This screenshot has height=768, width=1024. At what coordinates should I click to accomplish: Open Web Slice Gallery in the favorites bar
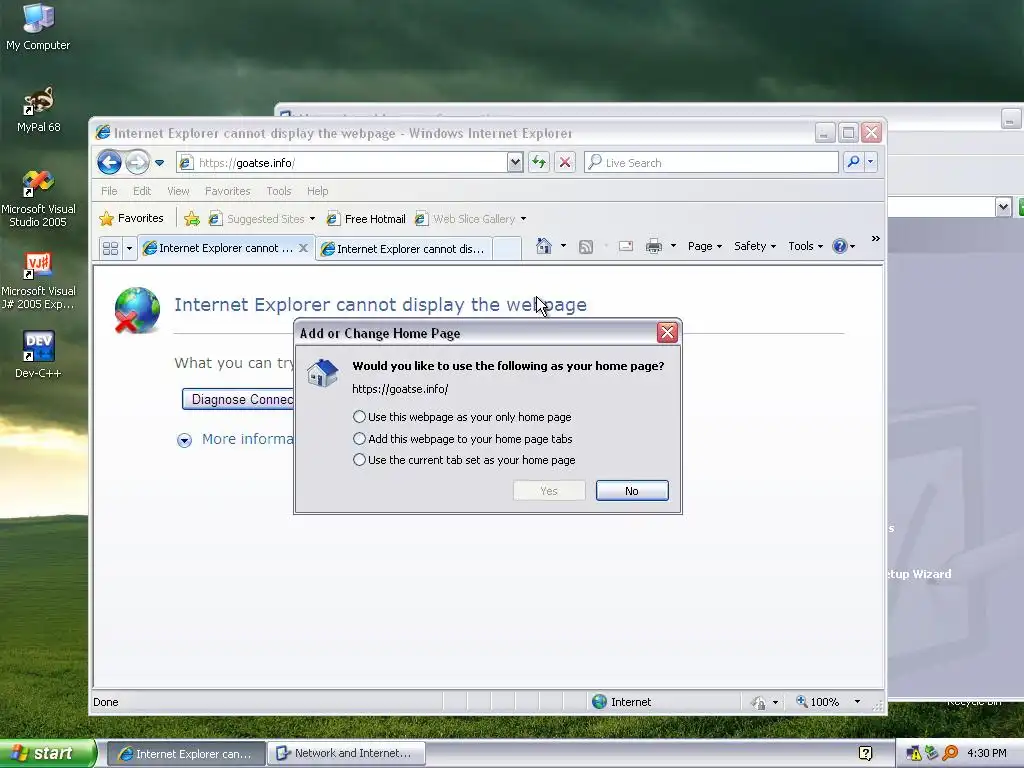tap(470, 219)
